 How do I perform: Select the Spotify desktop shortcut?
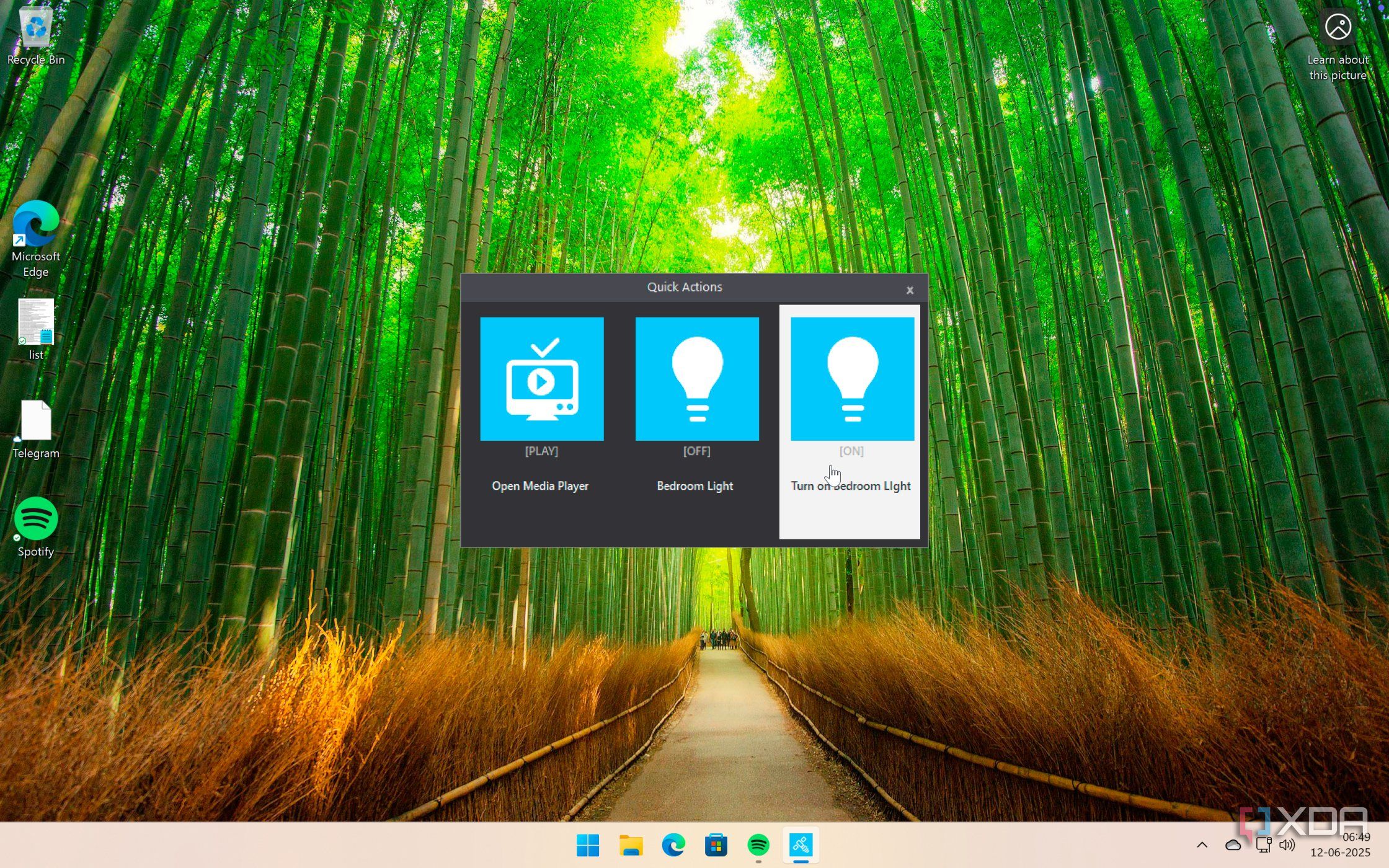(36, 527)
